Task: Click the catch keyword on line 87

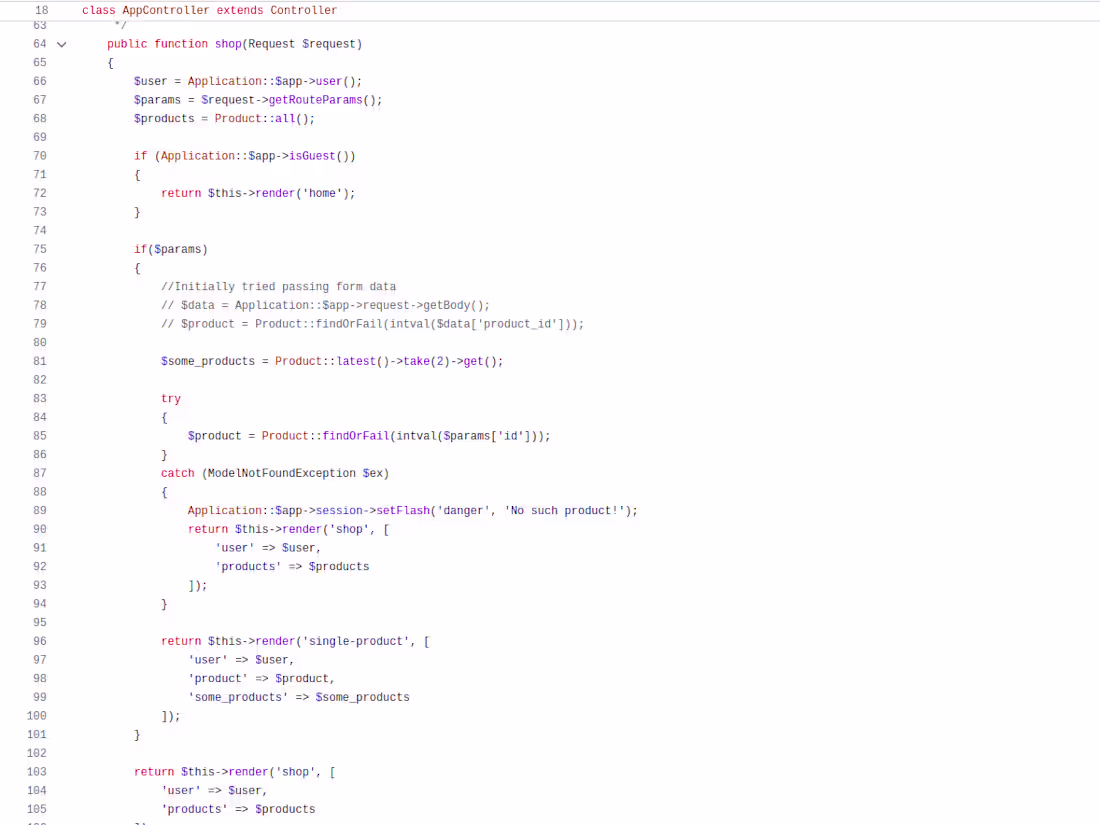Action: click(177, 472)
